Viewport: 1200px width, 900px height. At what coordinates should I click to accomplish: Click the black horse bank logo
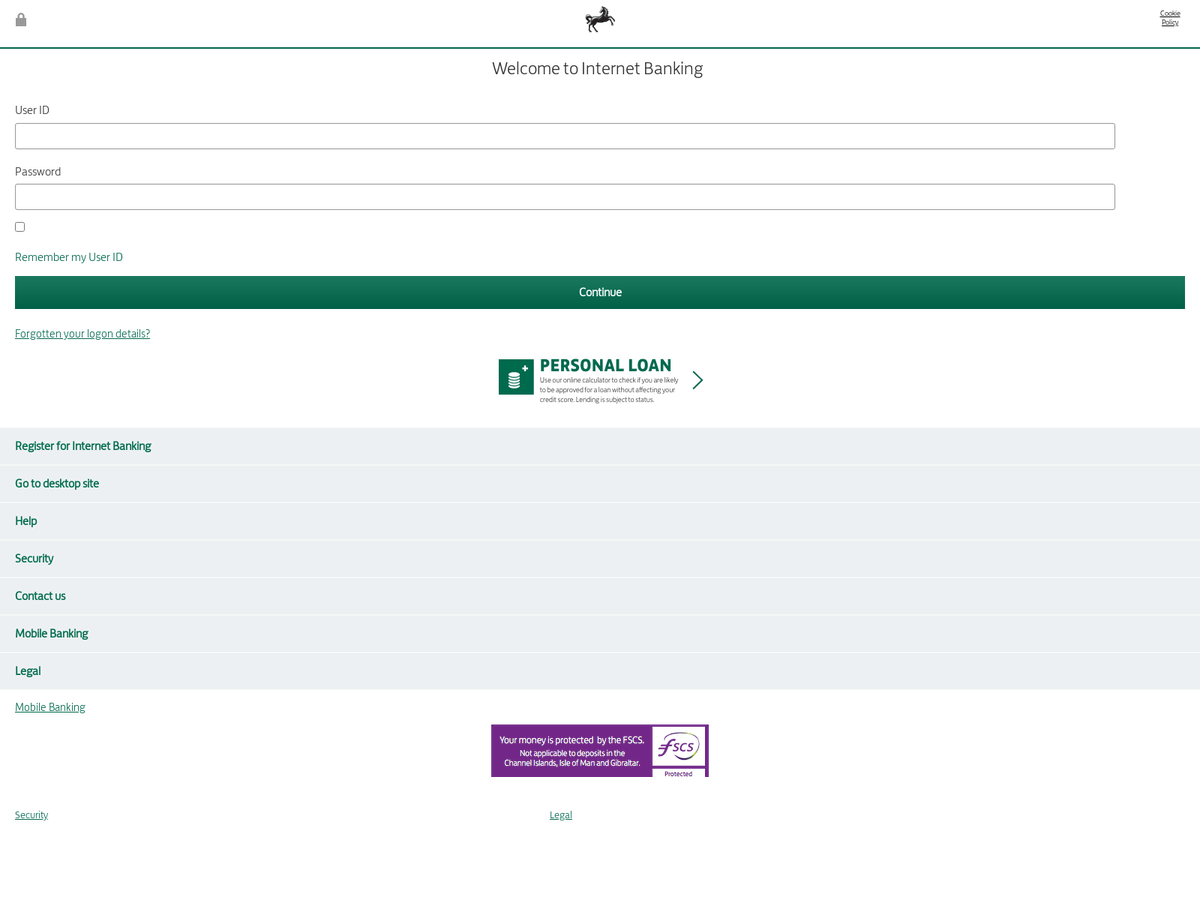click(x=600, y=19)
